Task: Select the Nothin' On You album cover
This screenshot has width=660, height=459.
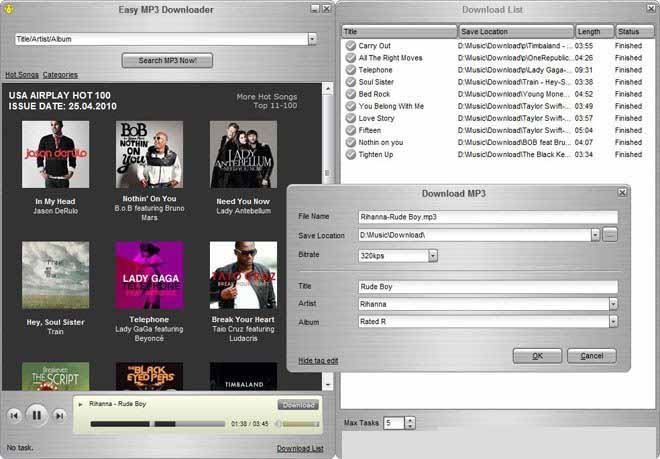Action: tap(149, 154)
